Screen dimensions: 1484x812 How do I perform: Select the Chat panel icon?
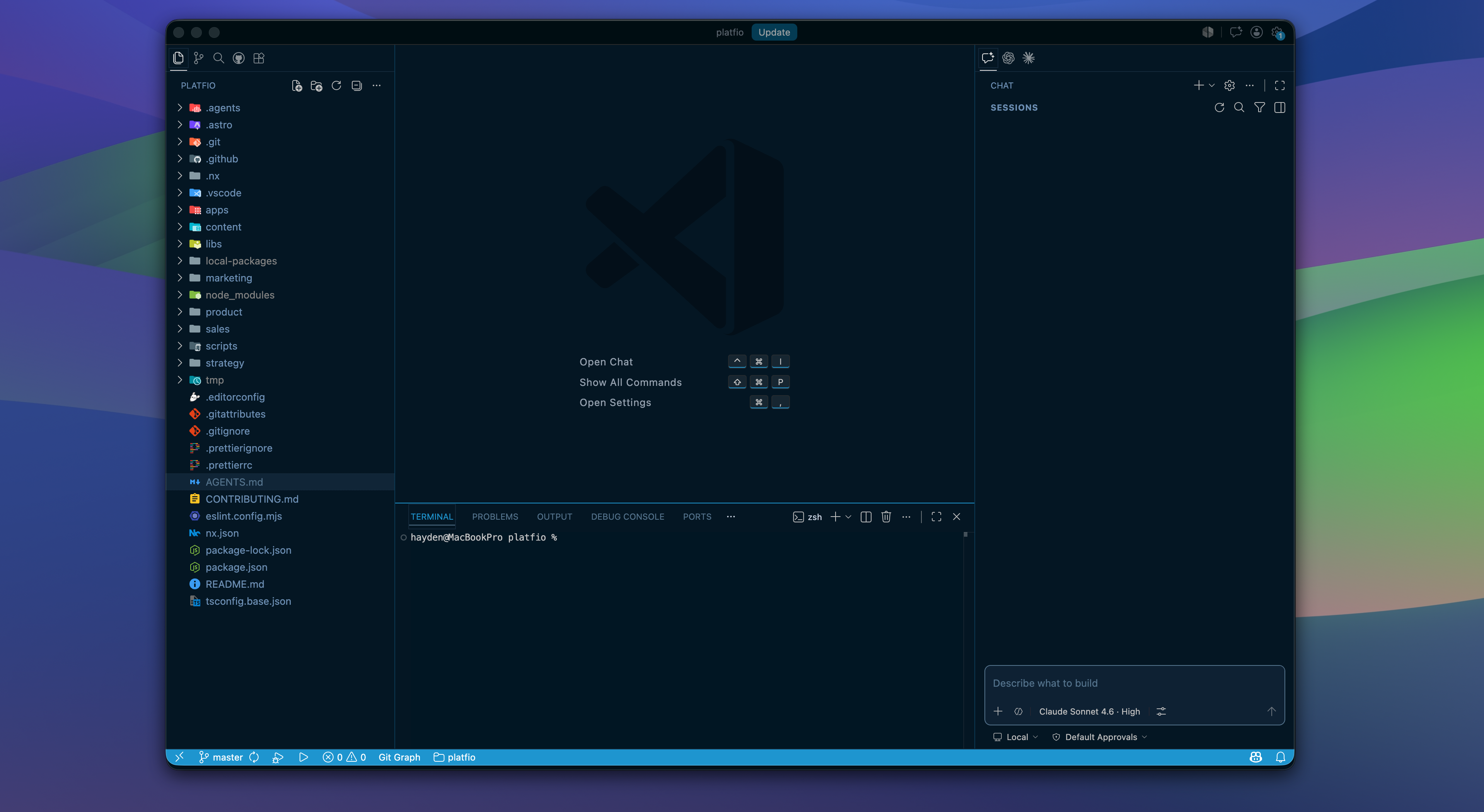point(988,58)
